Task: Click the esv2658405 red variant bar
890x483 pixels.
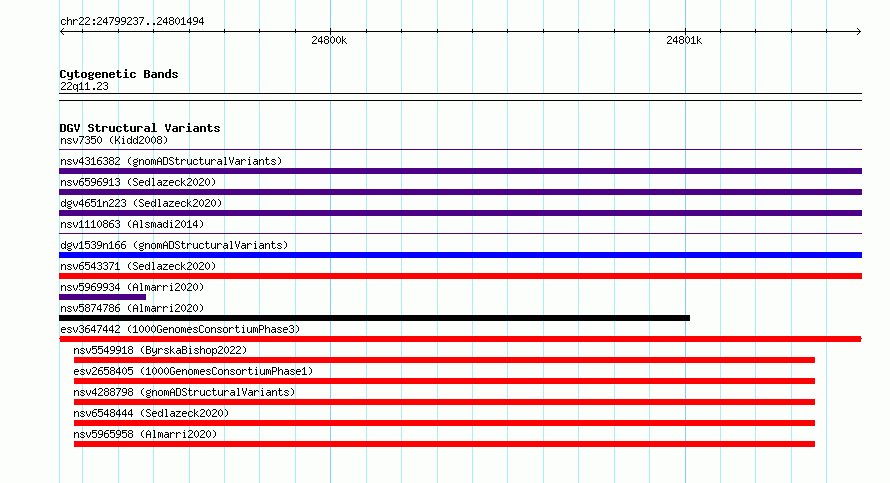Action: [444, 381]
